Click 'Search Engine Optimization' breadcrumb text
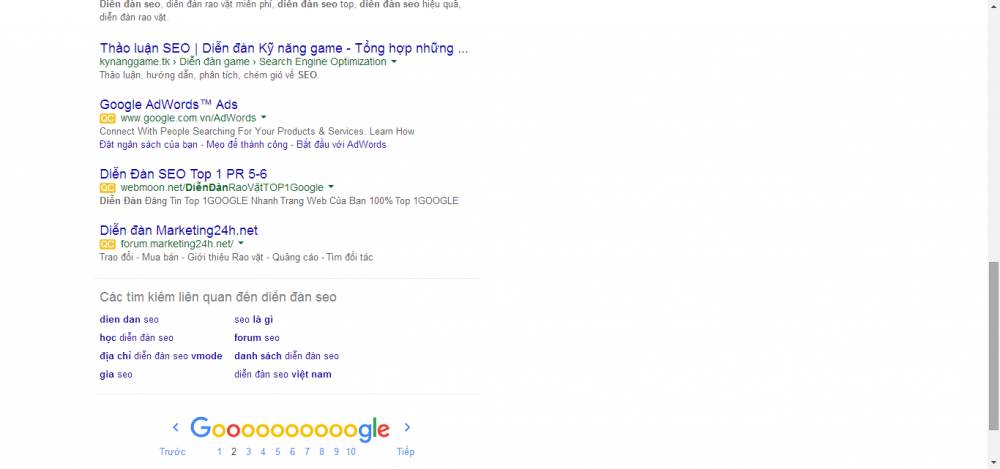Image resolution: width=1000 pixels, height=469 pixels. (323, 62)
